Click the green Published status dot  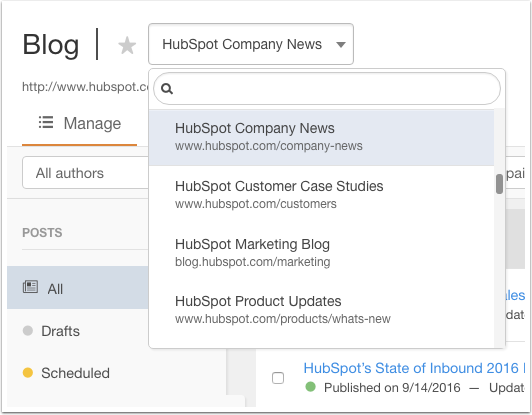point(310,386)
